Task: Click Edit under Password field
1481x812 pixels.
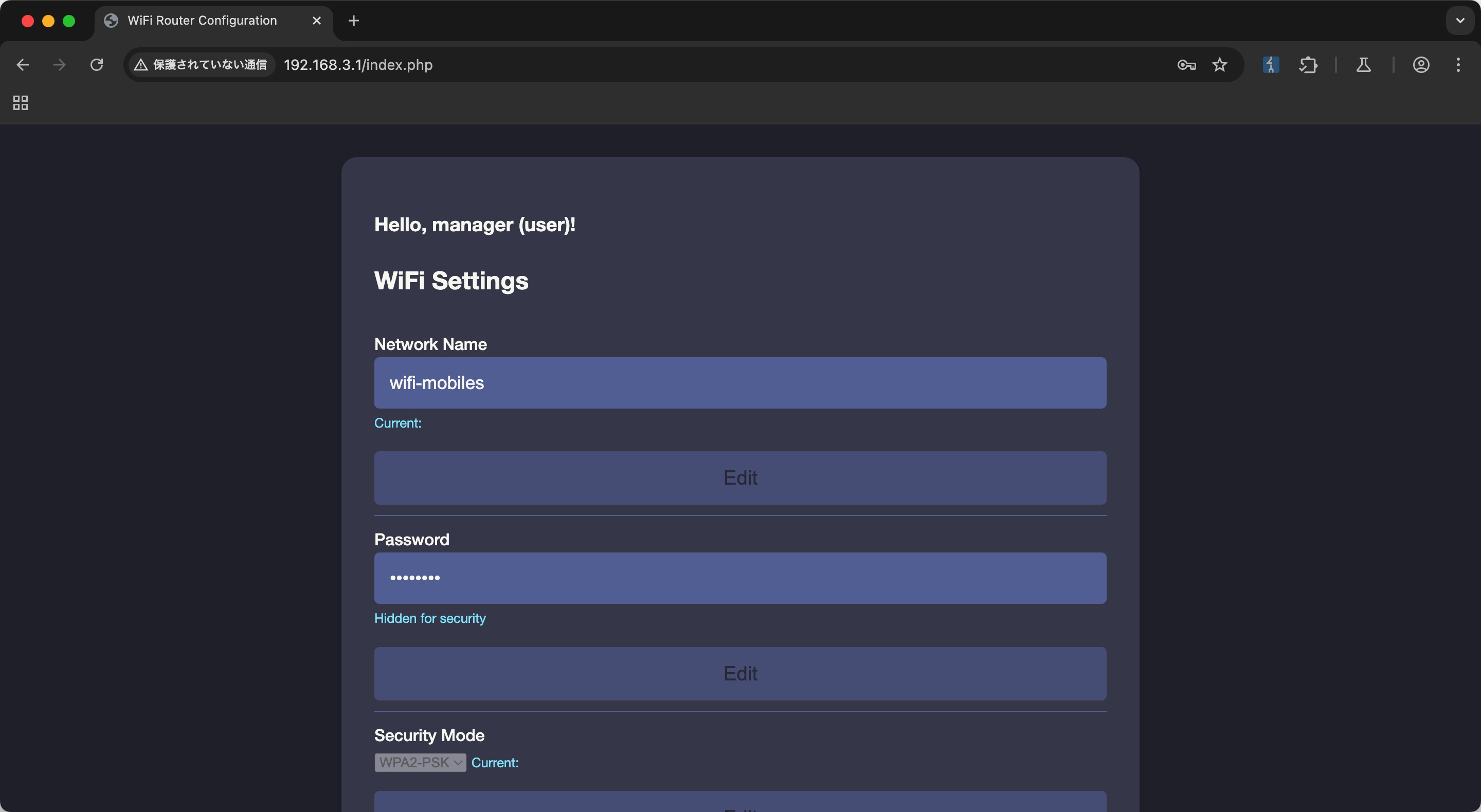Action: (740, 674)
